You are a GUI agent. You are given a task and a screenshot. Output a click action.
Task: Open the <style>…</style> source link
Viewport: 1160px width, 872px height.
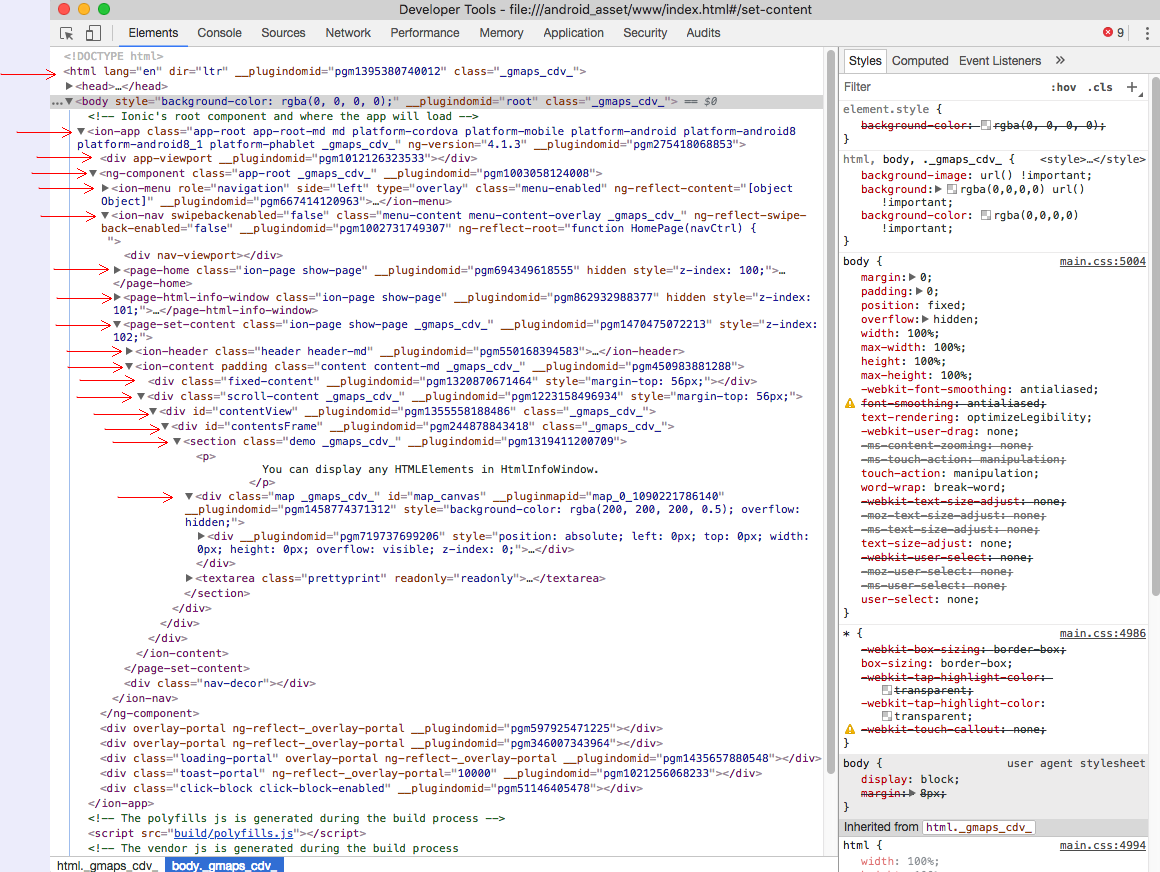[1093, 160]
